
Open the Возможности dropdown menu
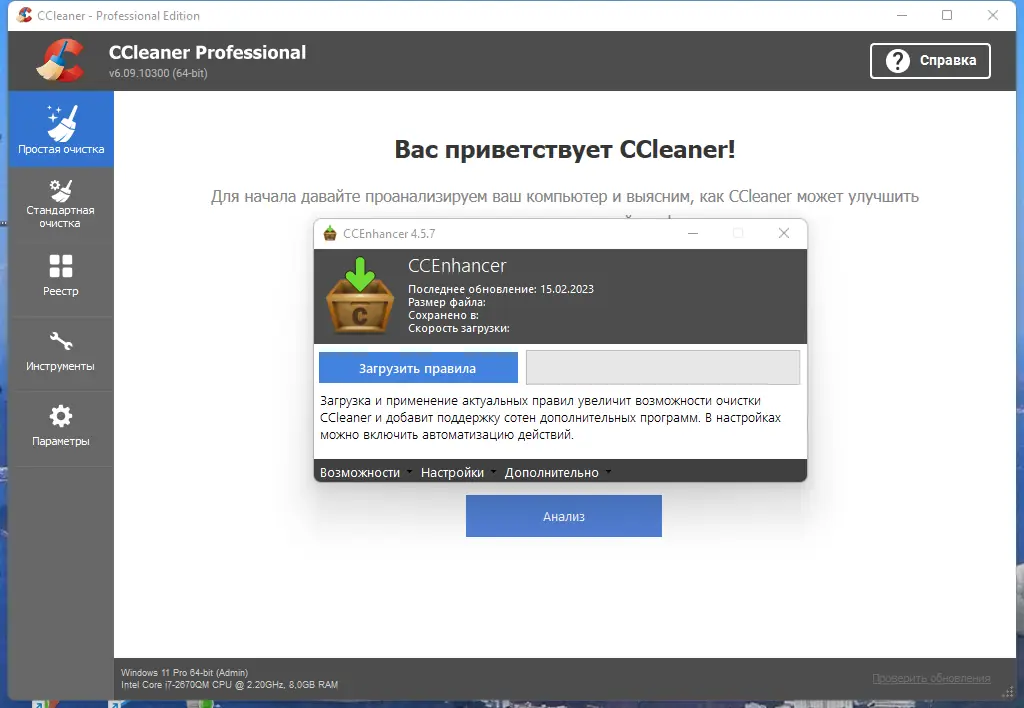point(366,472)
